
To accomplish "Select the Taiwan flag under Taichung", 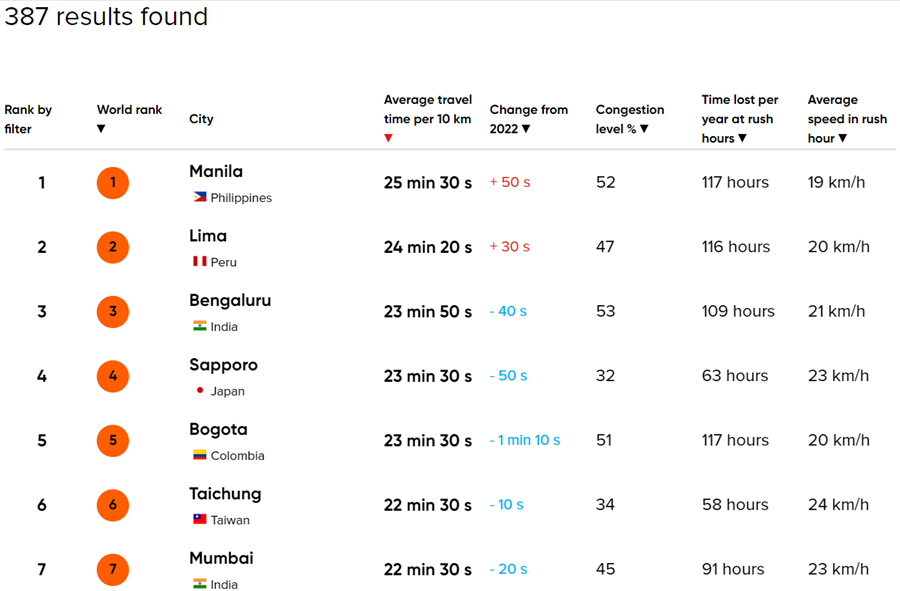I will (x=197, y=520).
